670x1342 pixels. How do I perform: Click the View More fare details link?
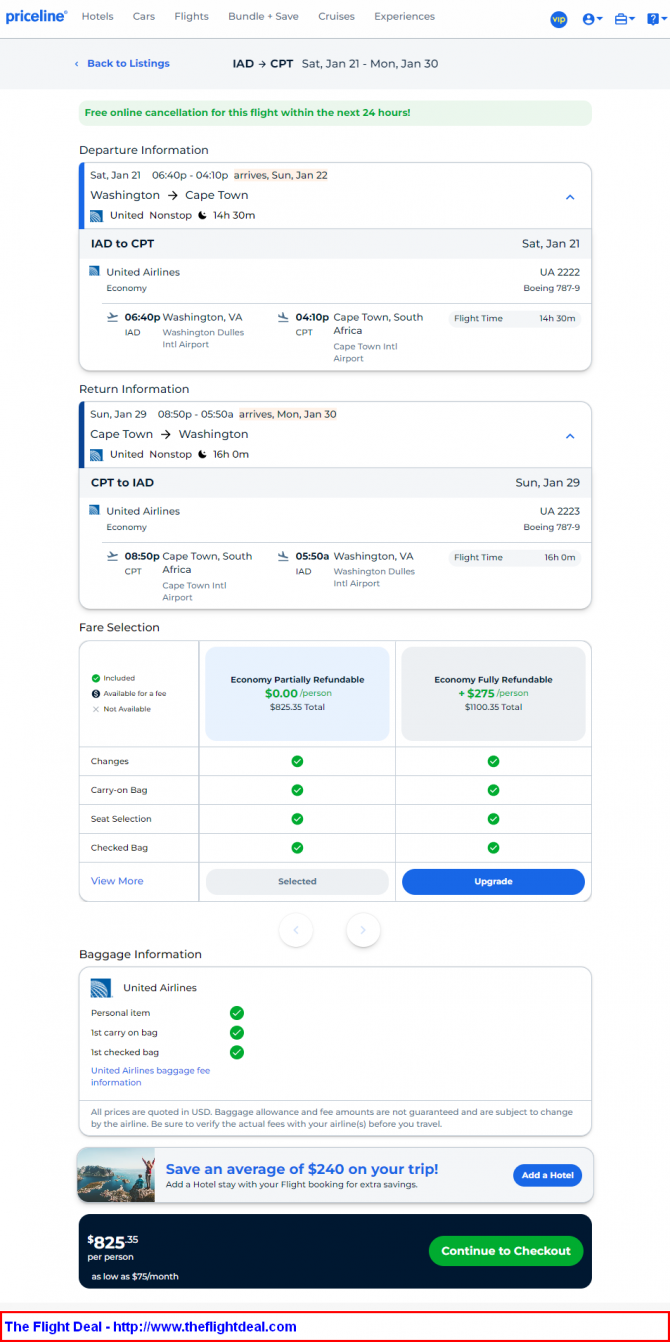tap(117, 881)
